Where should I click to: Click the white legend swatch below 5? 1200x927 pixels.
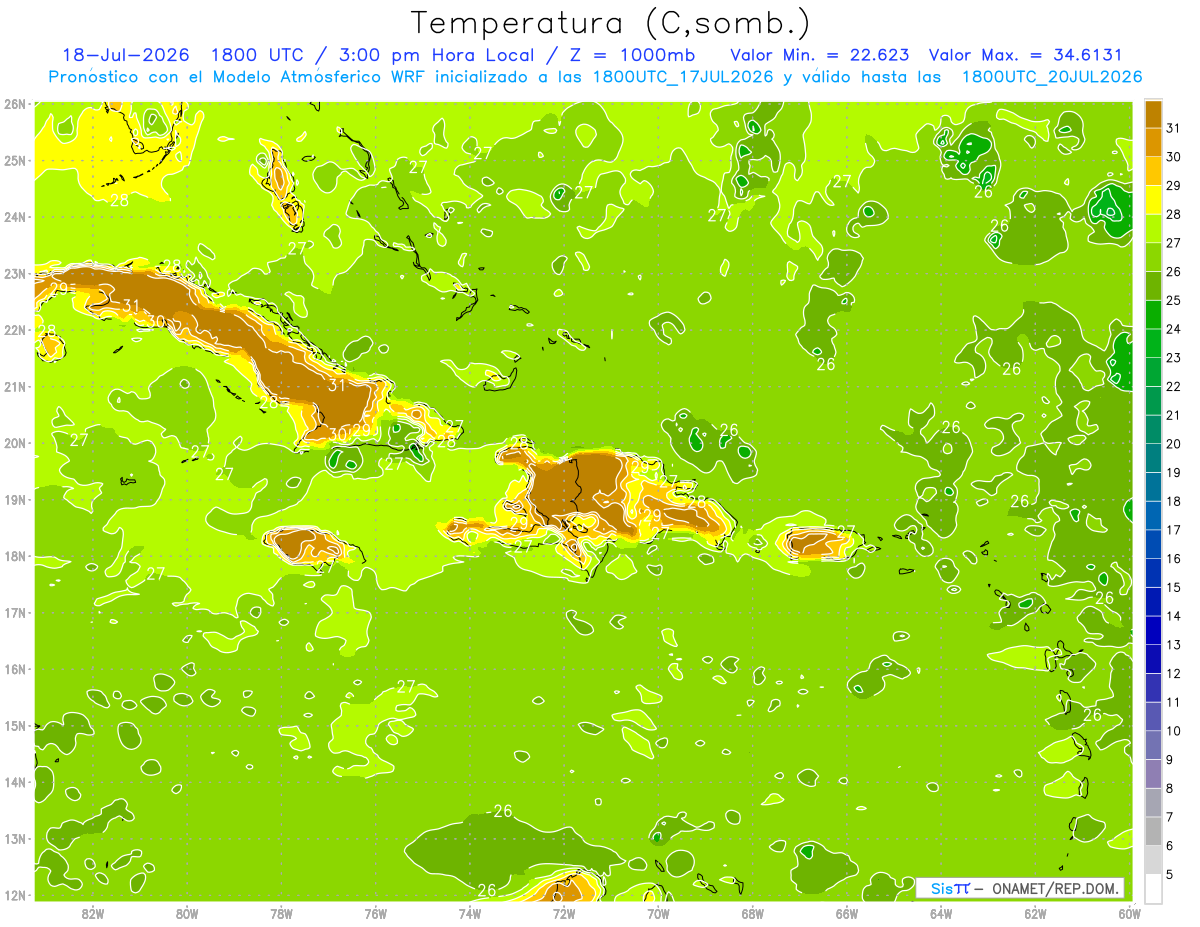[x=1153, y=888]
